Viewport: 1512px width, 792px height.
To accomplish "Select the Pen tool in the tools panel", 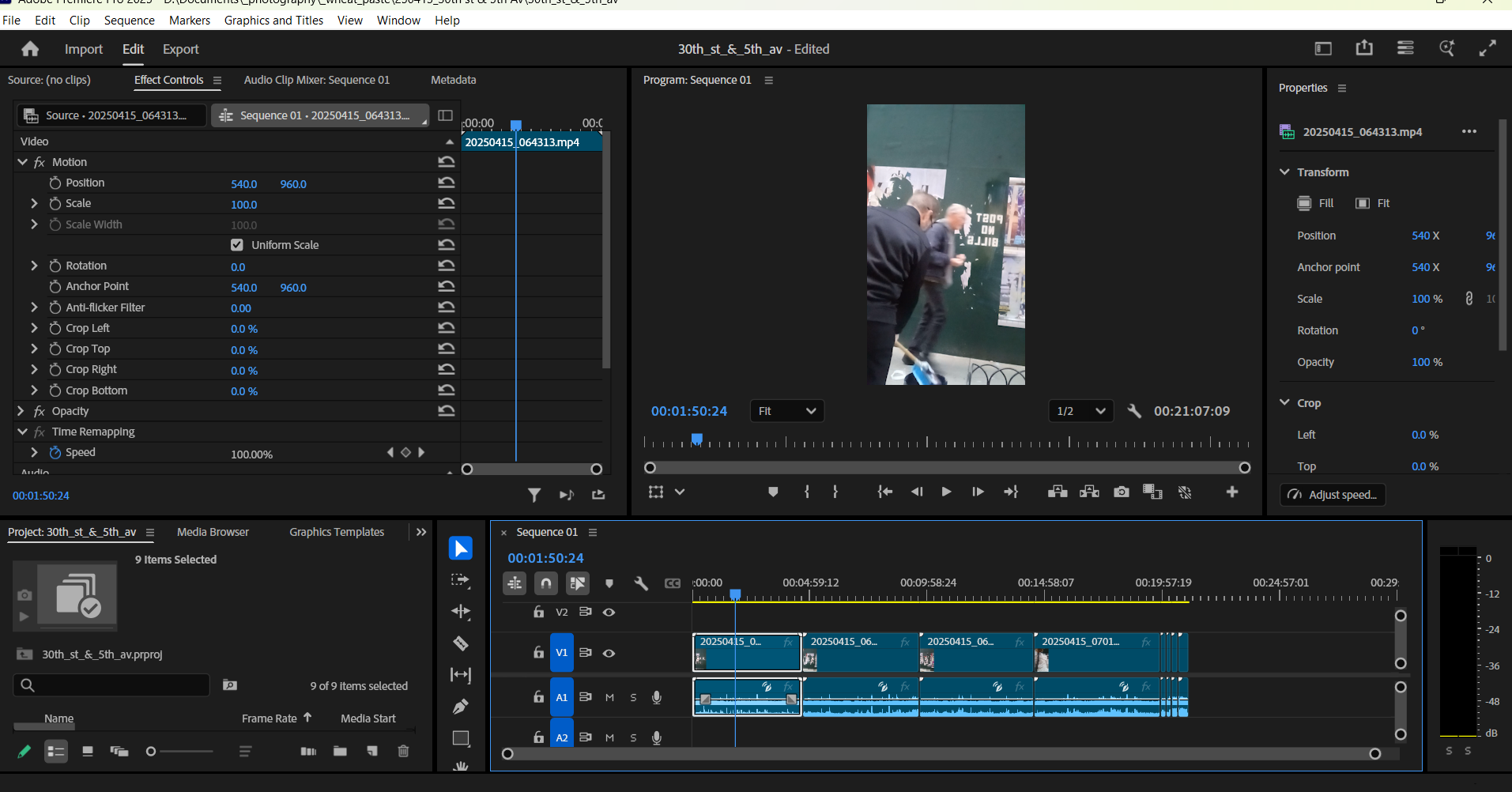I will point(461,706).
